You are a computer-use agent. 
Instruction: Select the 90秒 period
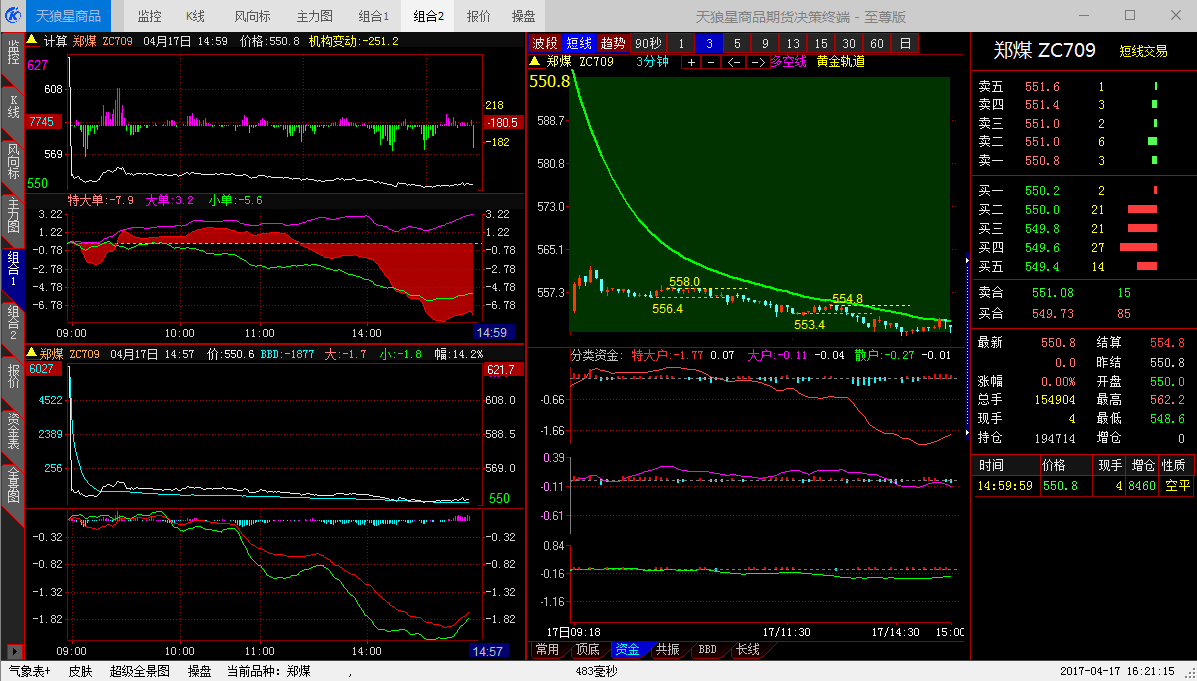649,44
